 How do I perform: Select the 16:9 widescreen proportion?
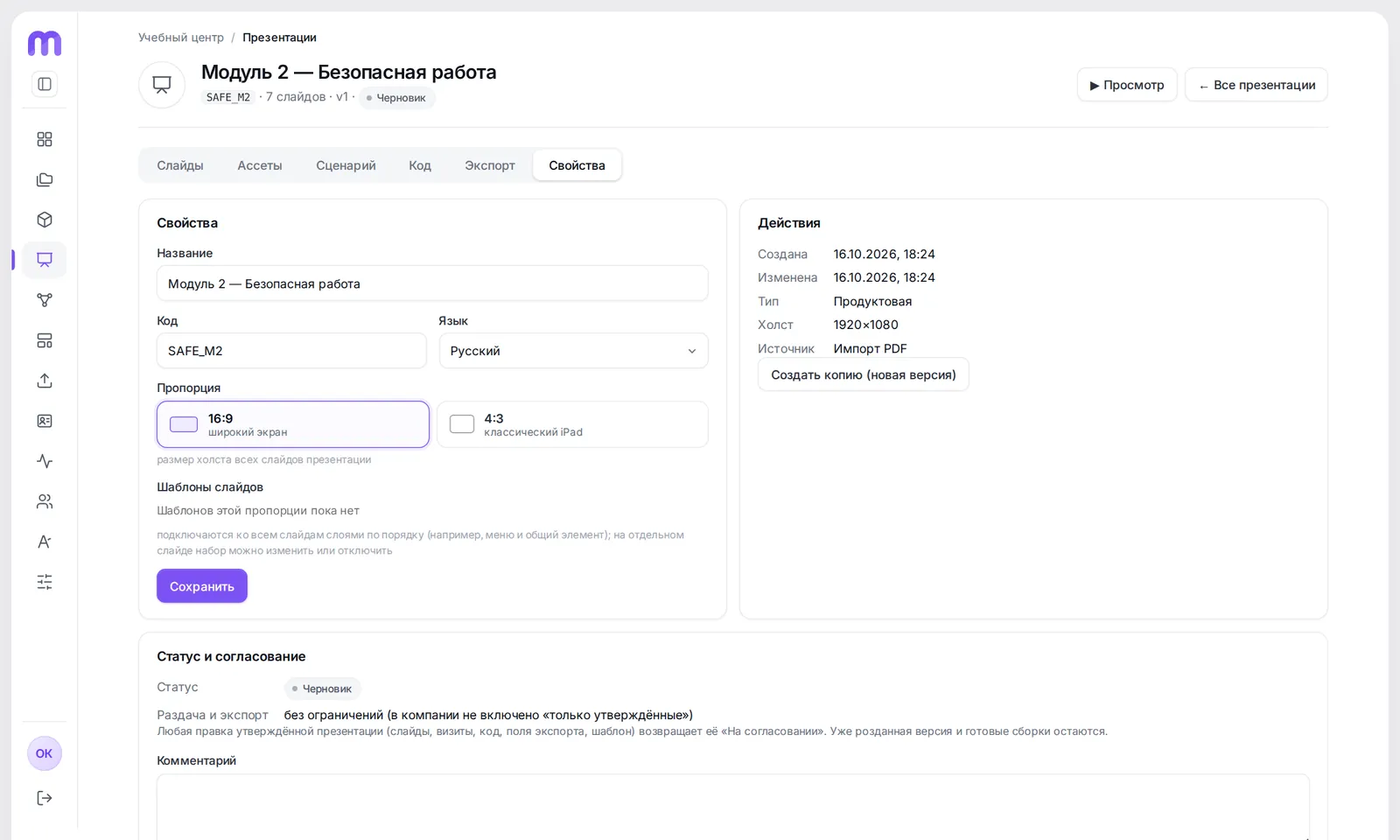click(x=293, y=424)
